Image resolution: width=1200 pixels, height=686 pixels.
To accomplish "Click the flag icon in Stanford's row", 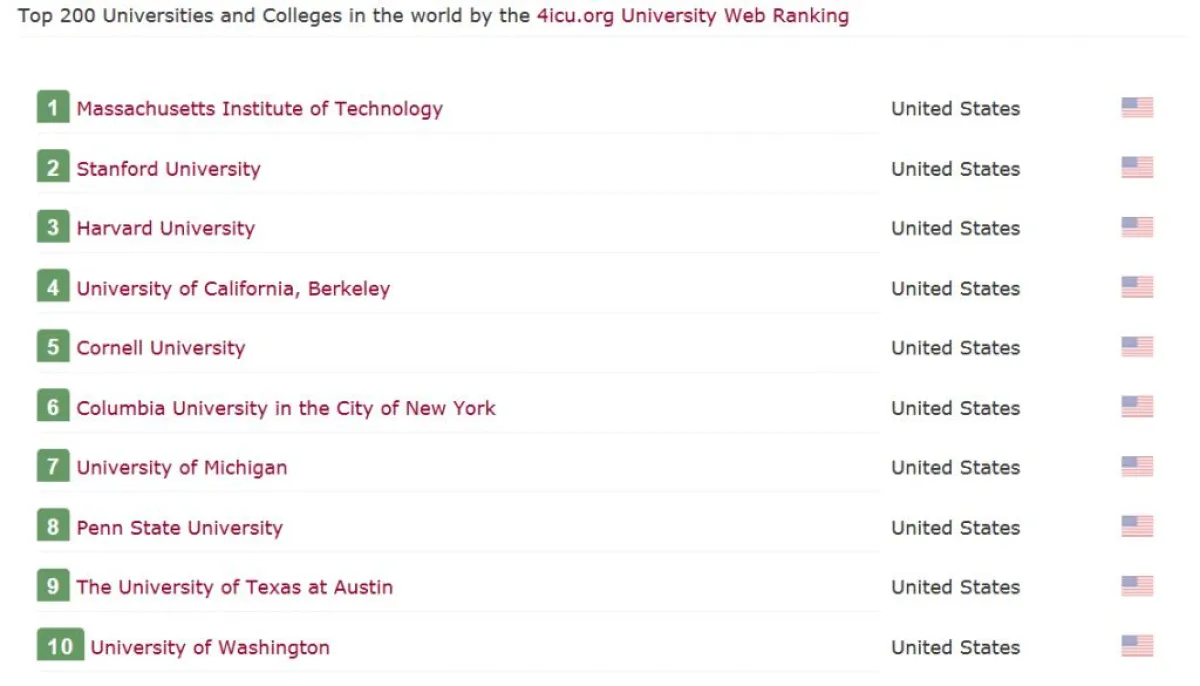I will click(x=1137, y=167).
